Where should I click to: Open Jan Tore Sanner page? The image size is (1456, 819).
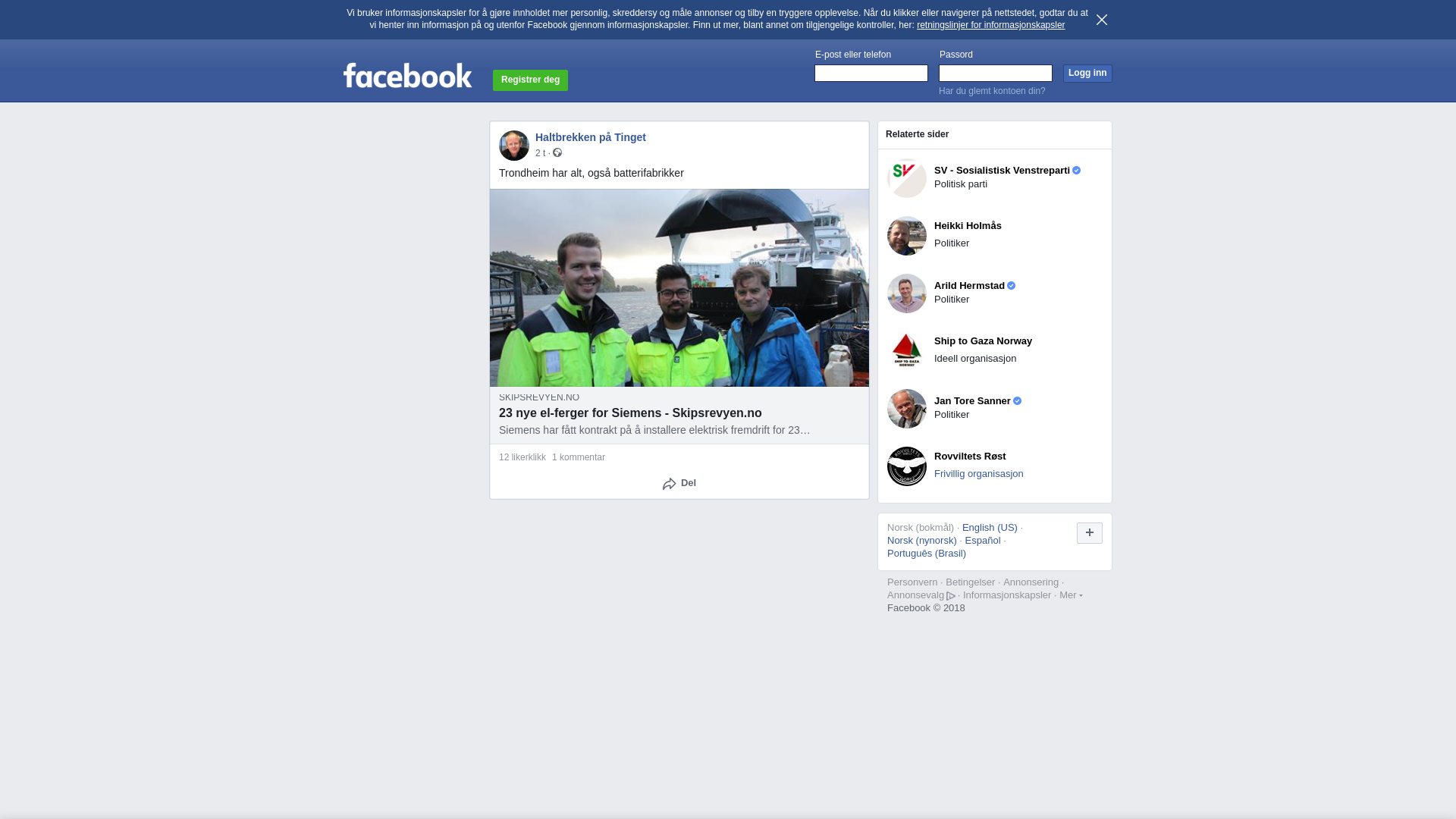click(x=972, y=401)
